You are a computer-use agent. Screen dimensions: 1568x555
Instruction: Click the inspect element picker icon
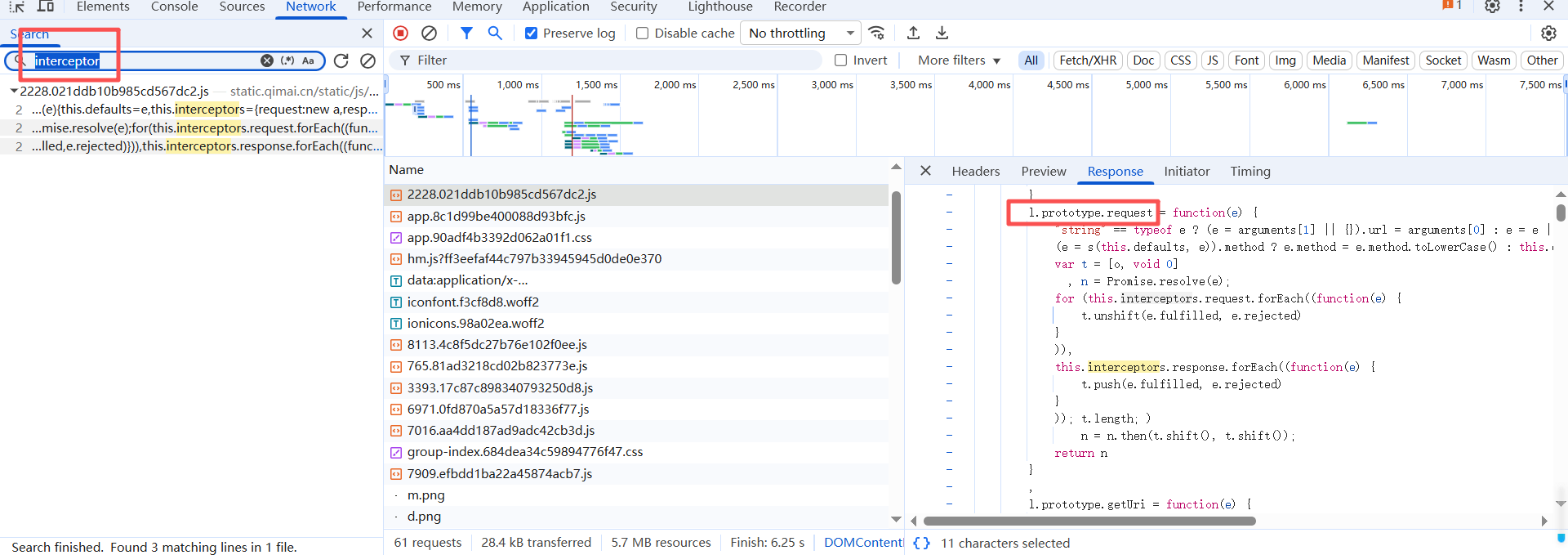point(16,7)
